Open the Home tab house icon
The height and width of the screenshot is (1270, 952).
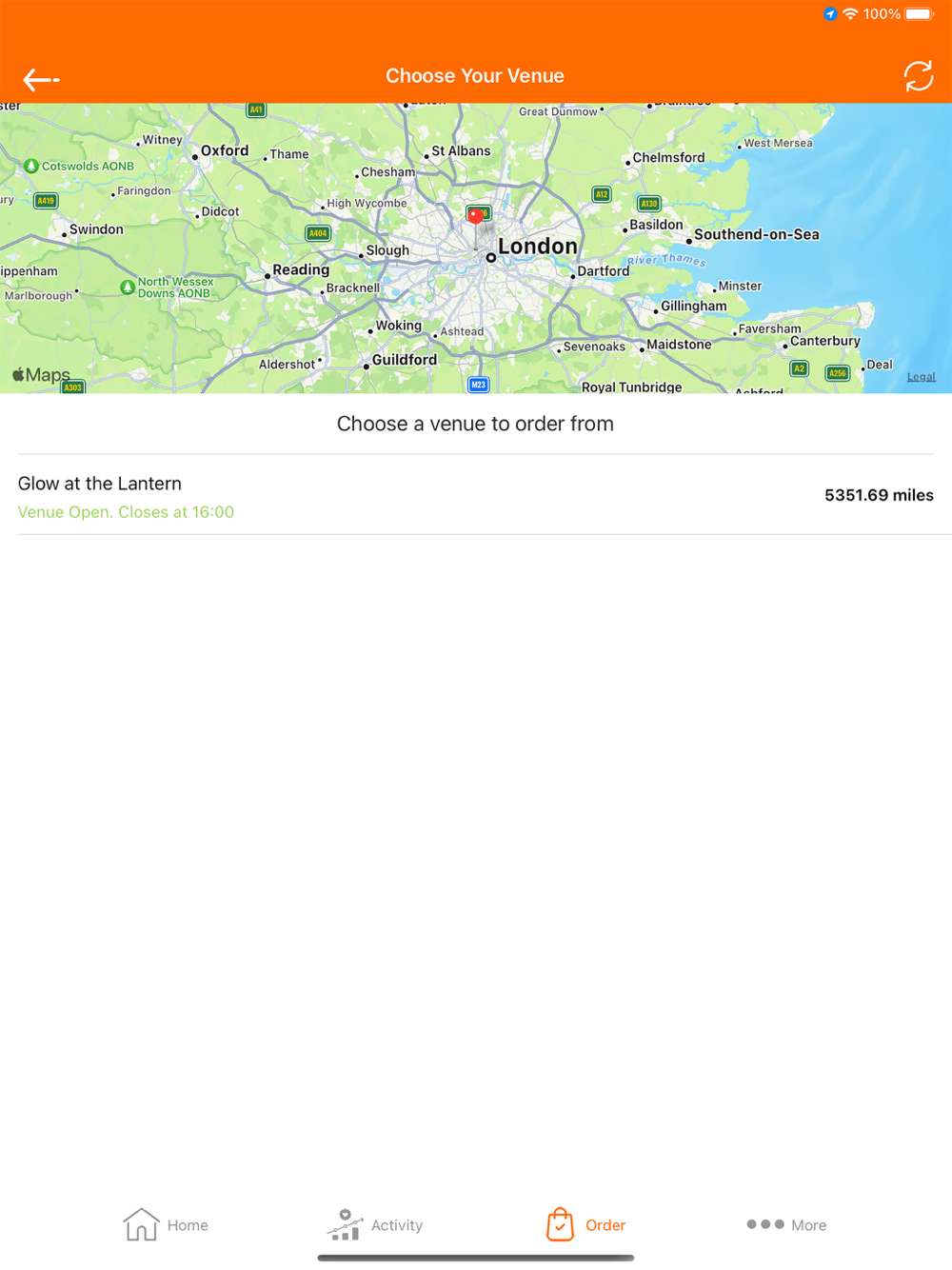click(x=141, y=1224)
